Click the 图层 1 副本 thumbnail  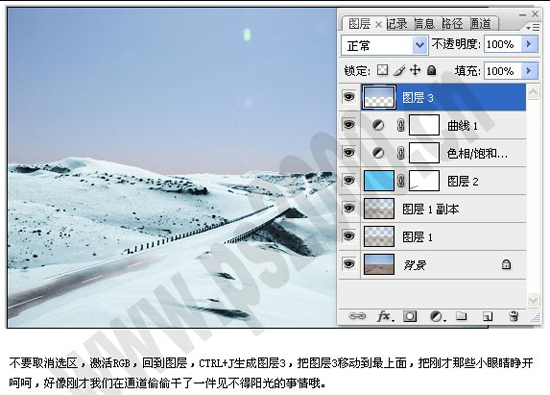pyautogui.click(x=379, y=208)
